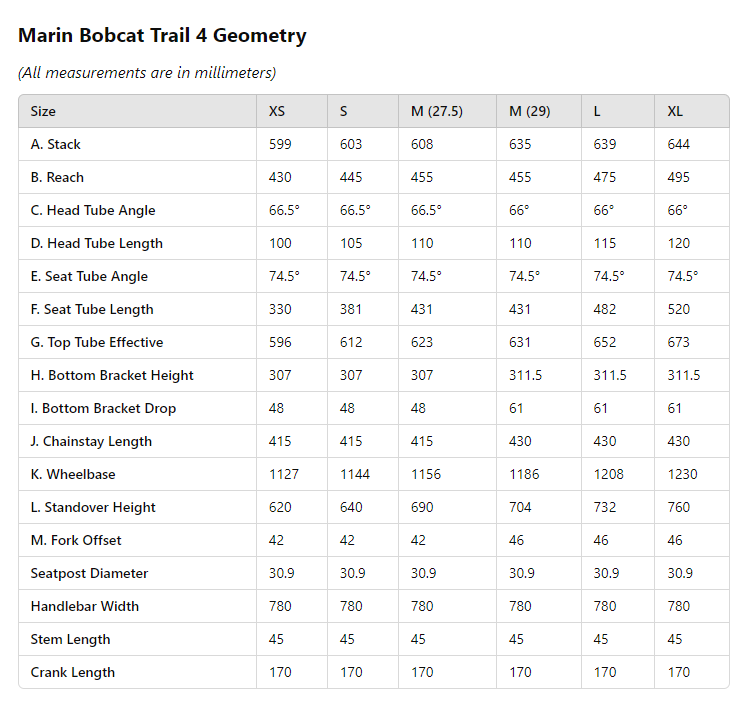Click the 495 reach value for XL
The width and height of the screenshot is (755, 713).
coord(679,177)
